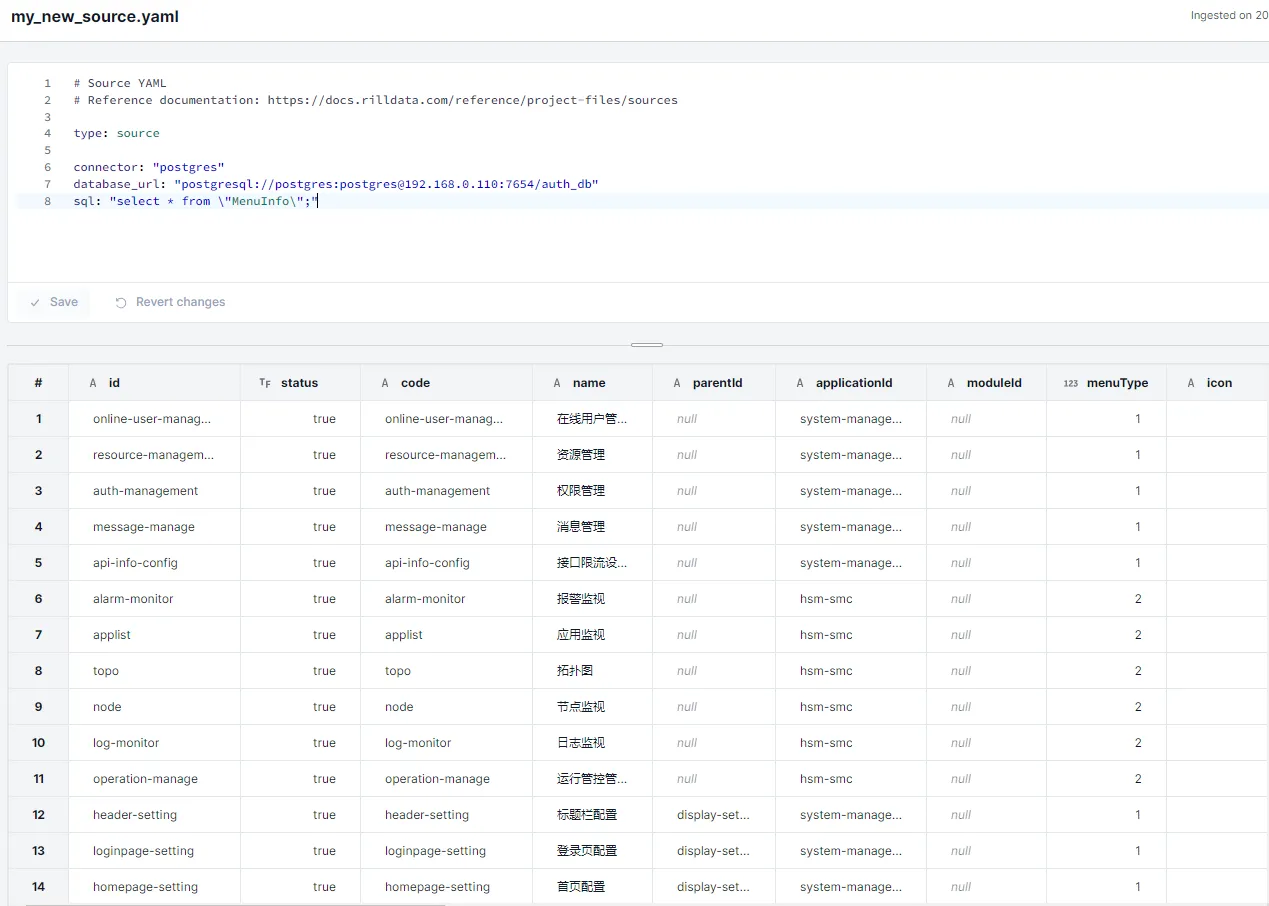Click line number 8 in gutter
Screen dimensions: 1269x906
[x=47, y=201]
